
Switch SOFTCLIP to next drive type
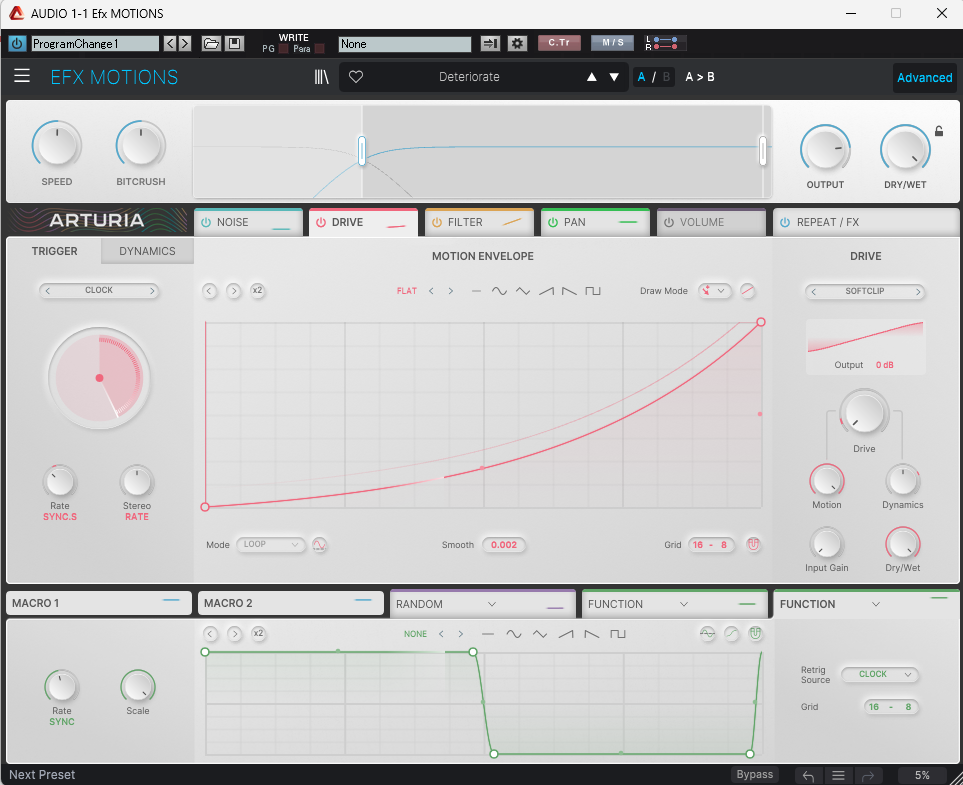(918, 291)
